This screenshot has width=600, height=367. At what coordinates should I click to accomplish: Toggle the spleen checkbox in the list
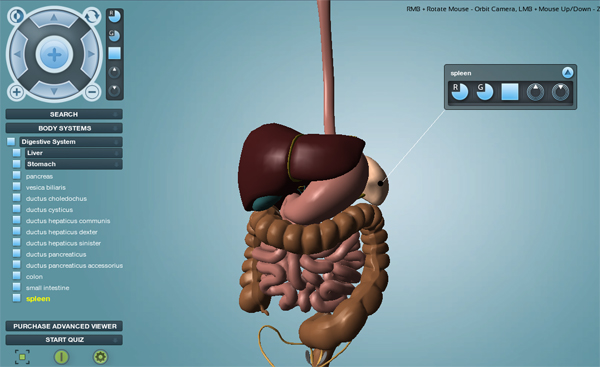tap(16, 298)
